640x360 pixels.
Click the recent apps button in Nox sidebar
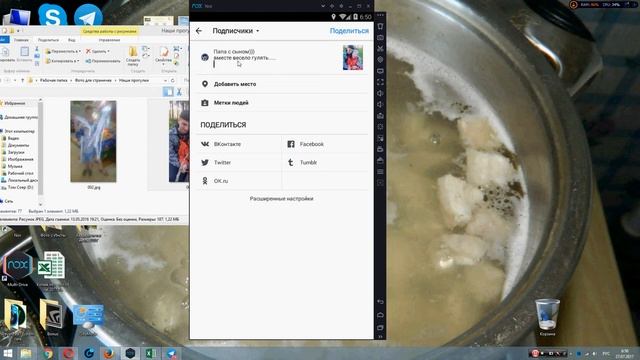point(380,327)
